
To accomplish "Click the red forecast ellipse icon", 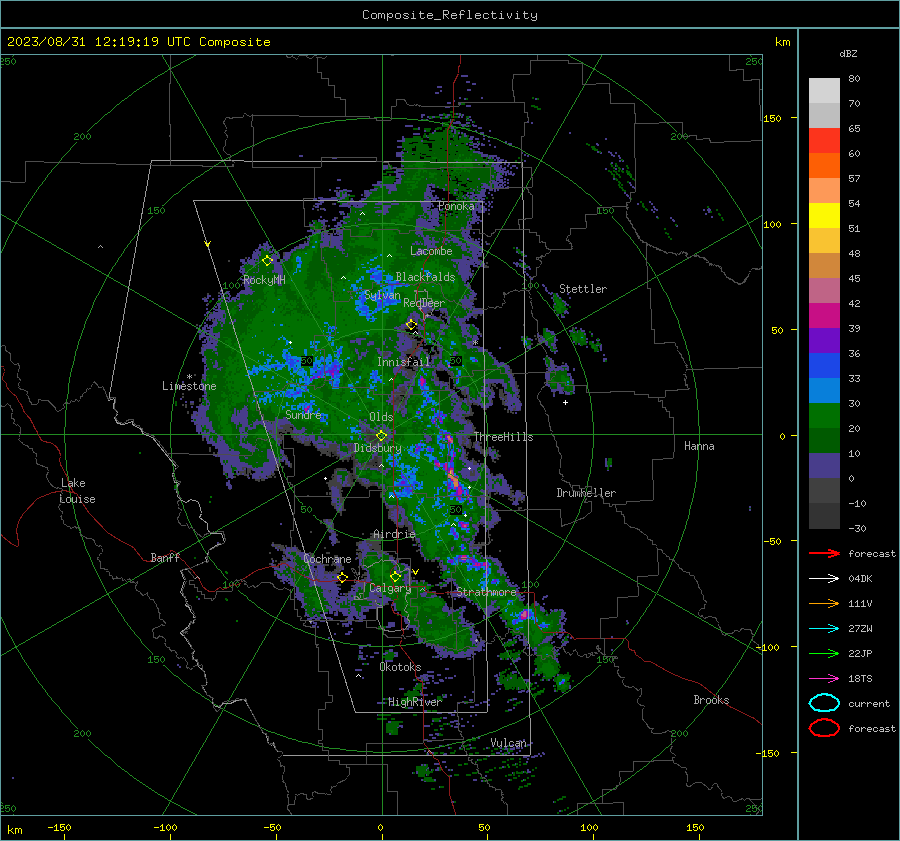I will pos(824,728).
